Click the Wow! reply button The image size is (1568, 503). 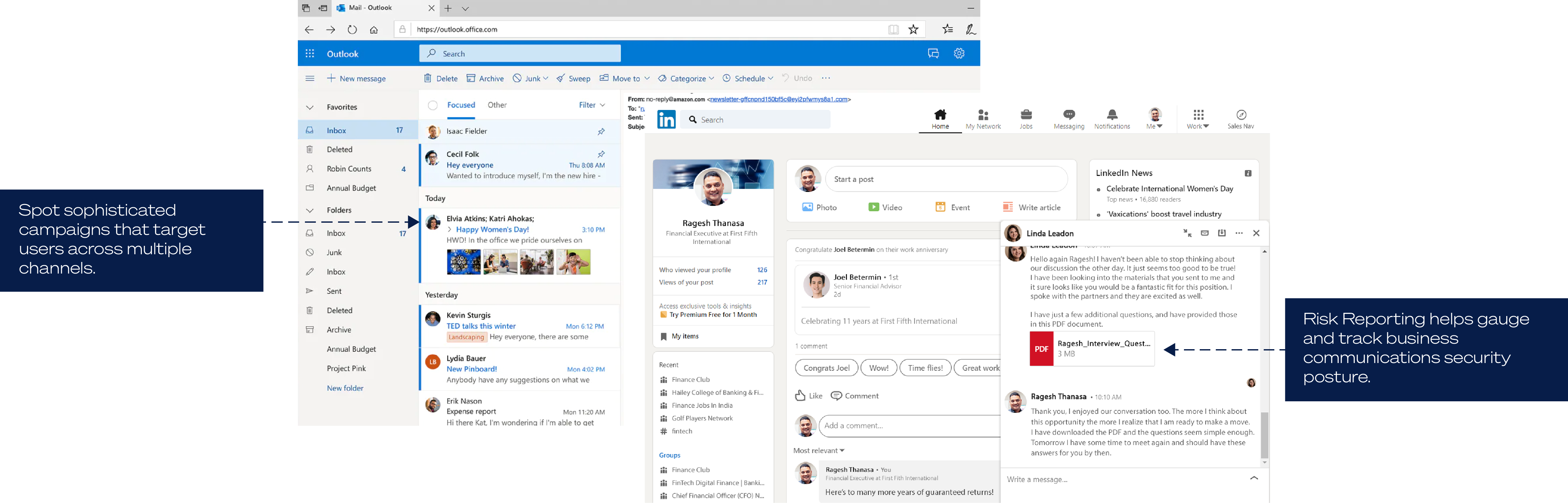point(878,368)
